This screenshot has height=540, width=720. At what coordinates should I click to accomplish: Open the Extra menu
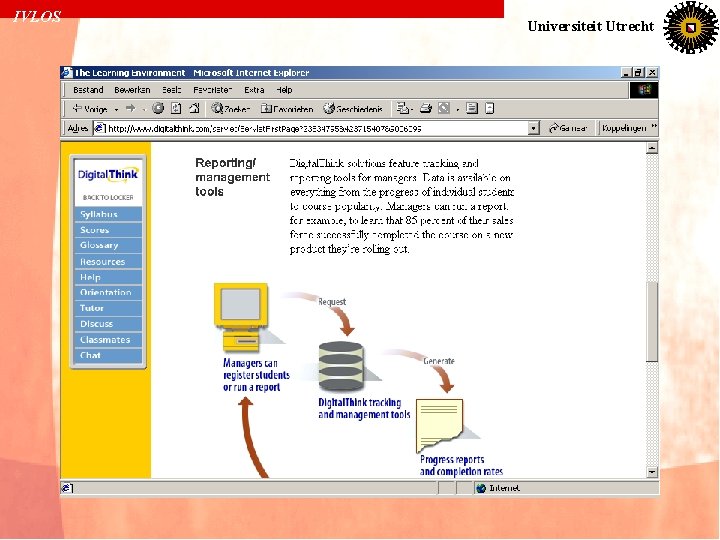[x=254, y=90]
